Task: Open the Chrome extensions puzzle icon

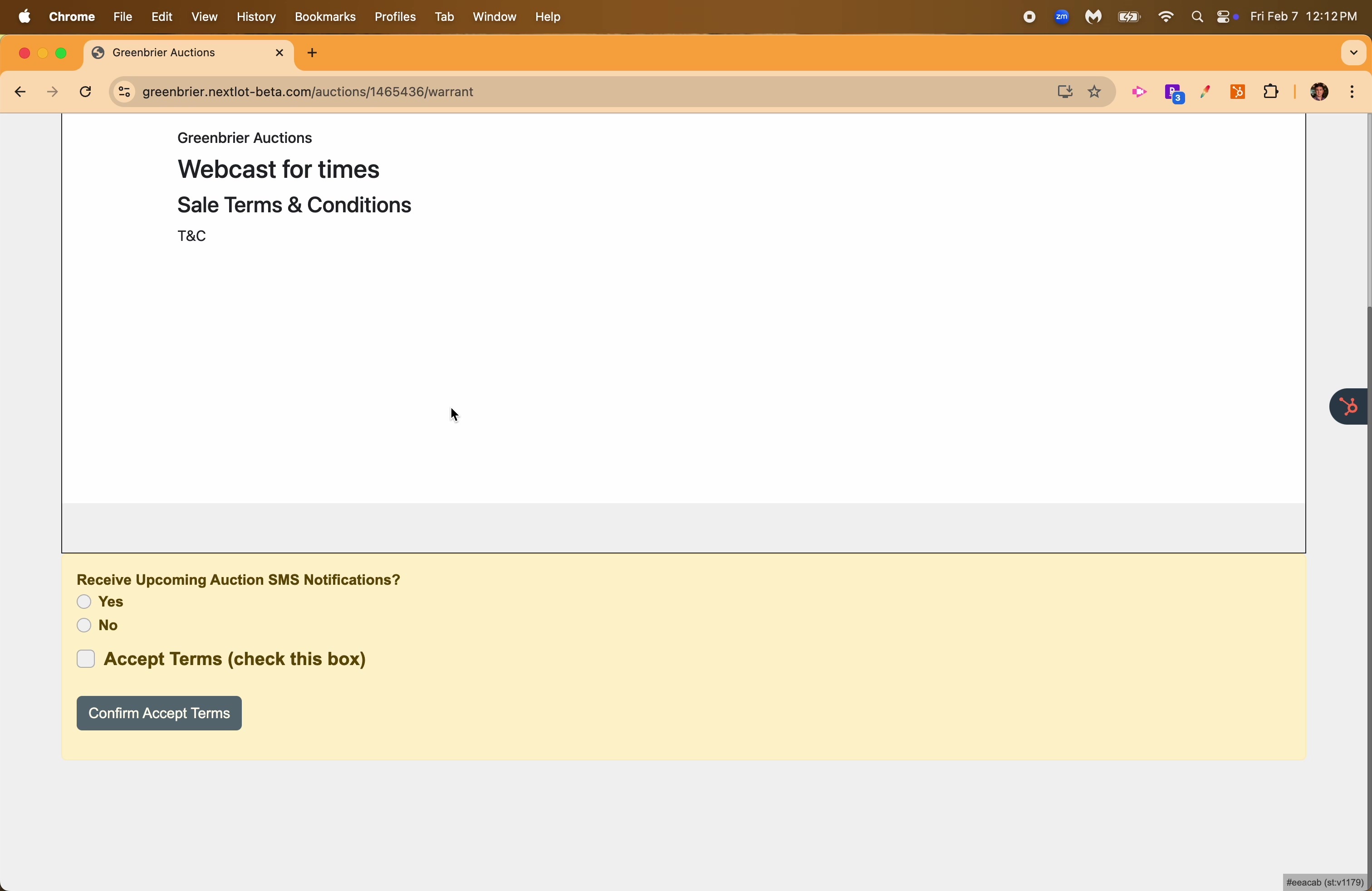Action: coord(1271,92)
